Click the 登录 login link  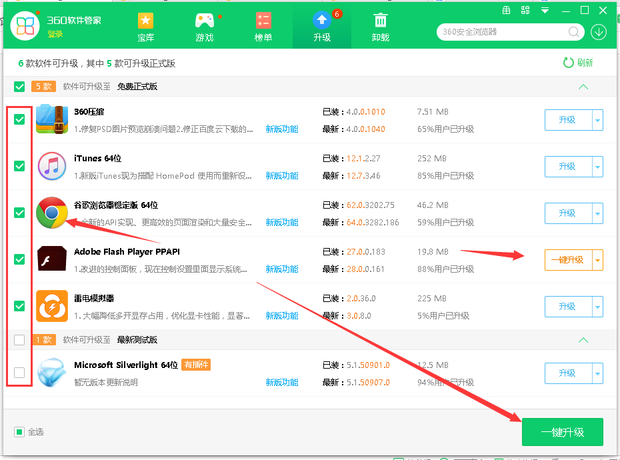pos(55,34)
